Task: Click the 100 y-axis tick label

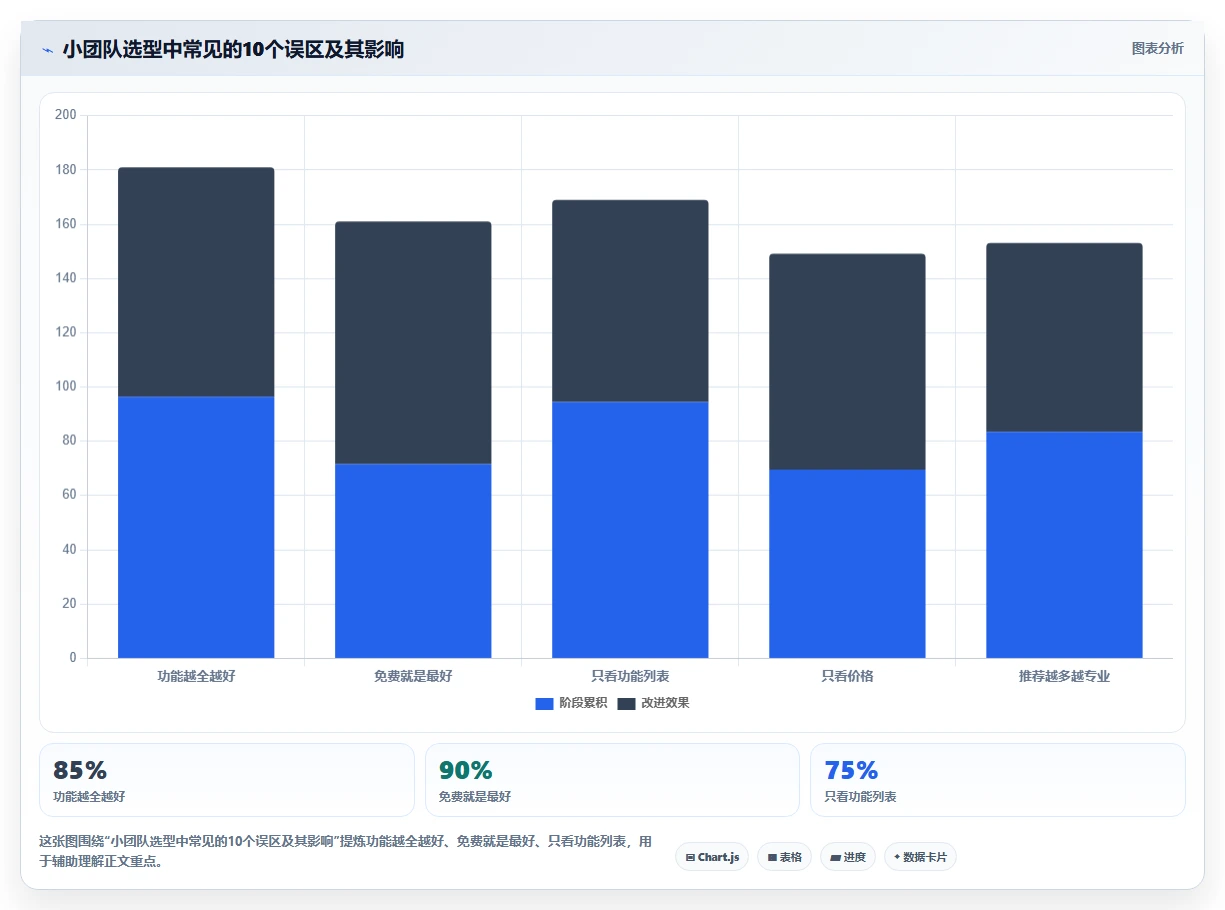Action: [66, 386]
